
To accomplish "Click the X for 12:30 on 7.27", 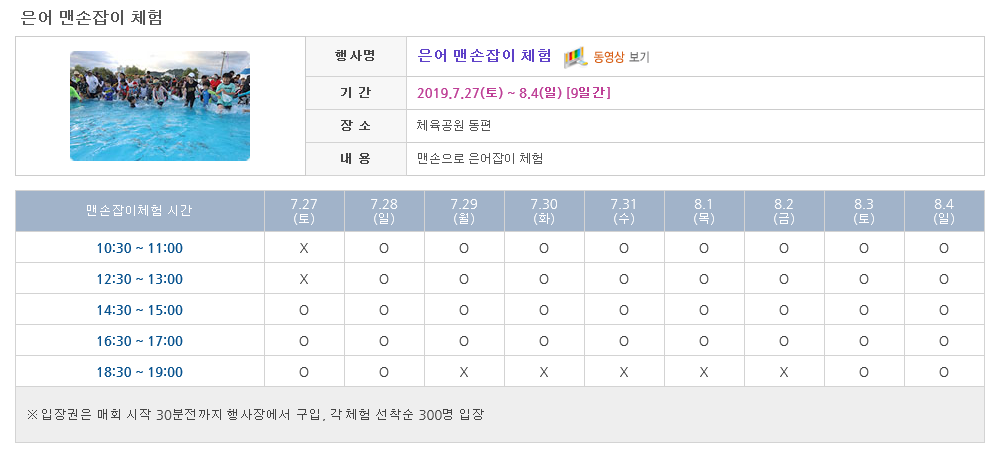I will click(x=304, y=279).
